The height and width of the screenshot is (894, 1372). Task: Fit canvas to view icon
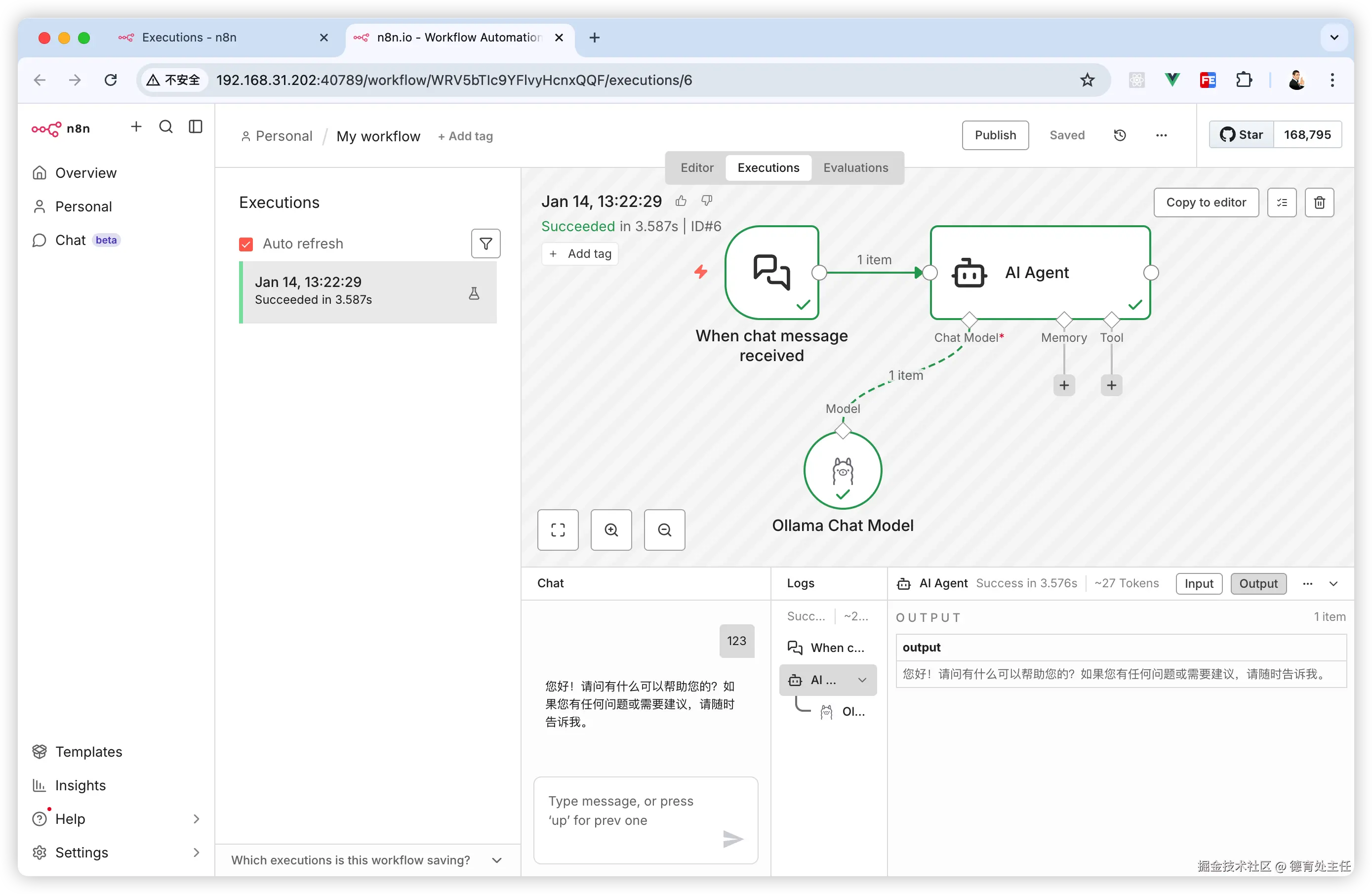[x=558, y=529]
